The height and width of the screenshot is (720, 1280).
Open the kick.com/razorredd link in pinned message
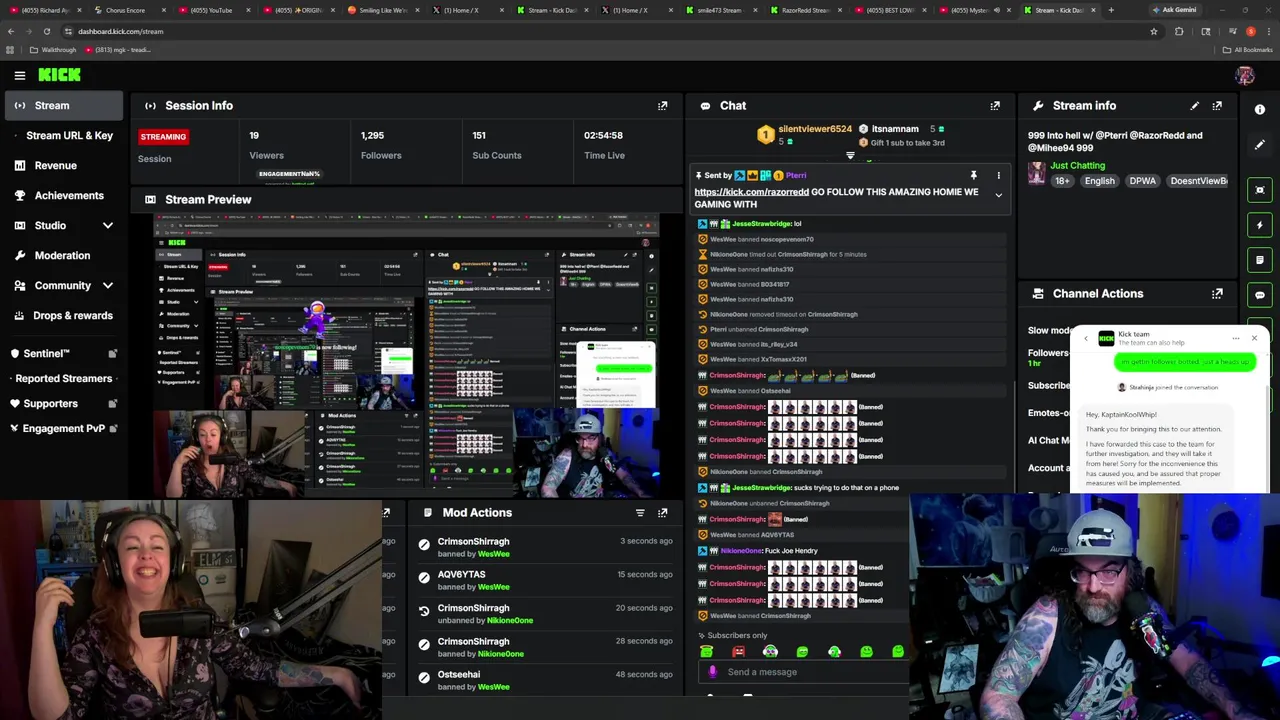coord(751,192)
